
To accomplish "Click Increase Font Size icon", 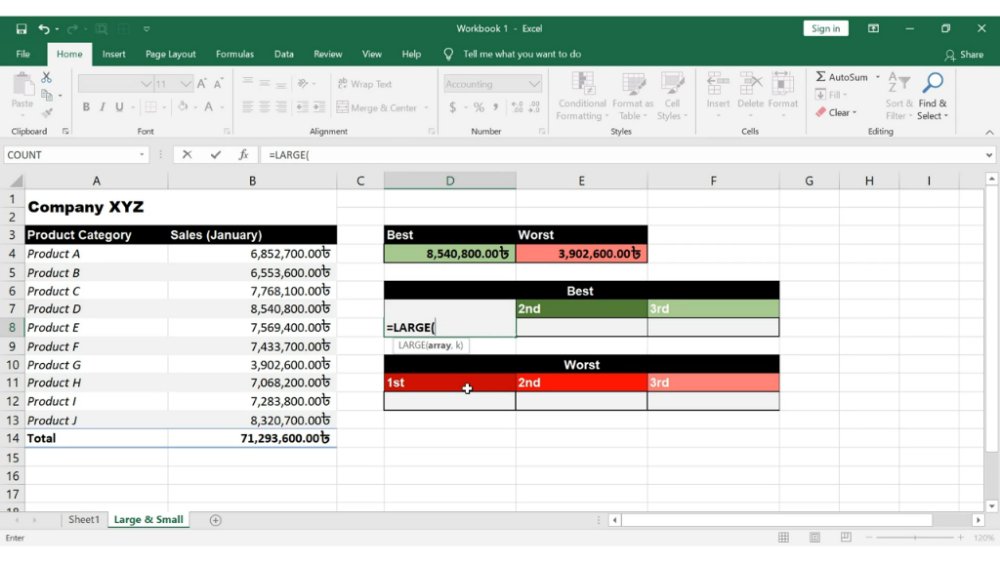I will [202, 84].
